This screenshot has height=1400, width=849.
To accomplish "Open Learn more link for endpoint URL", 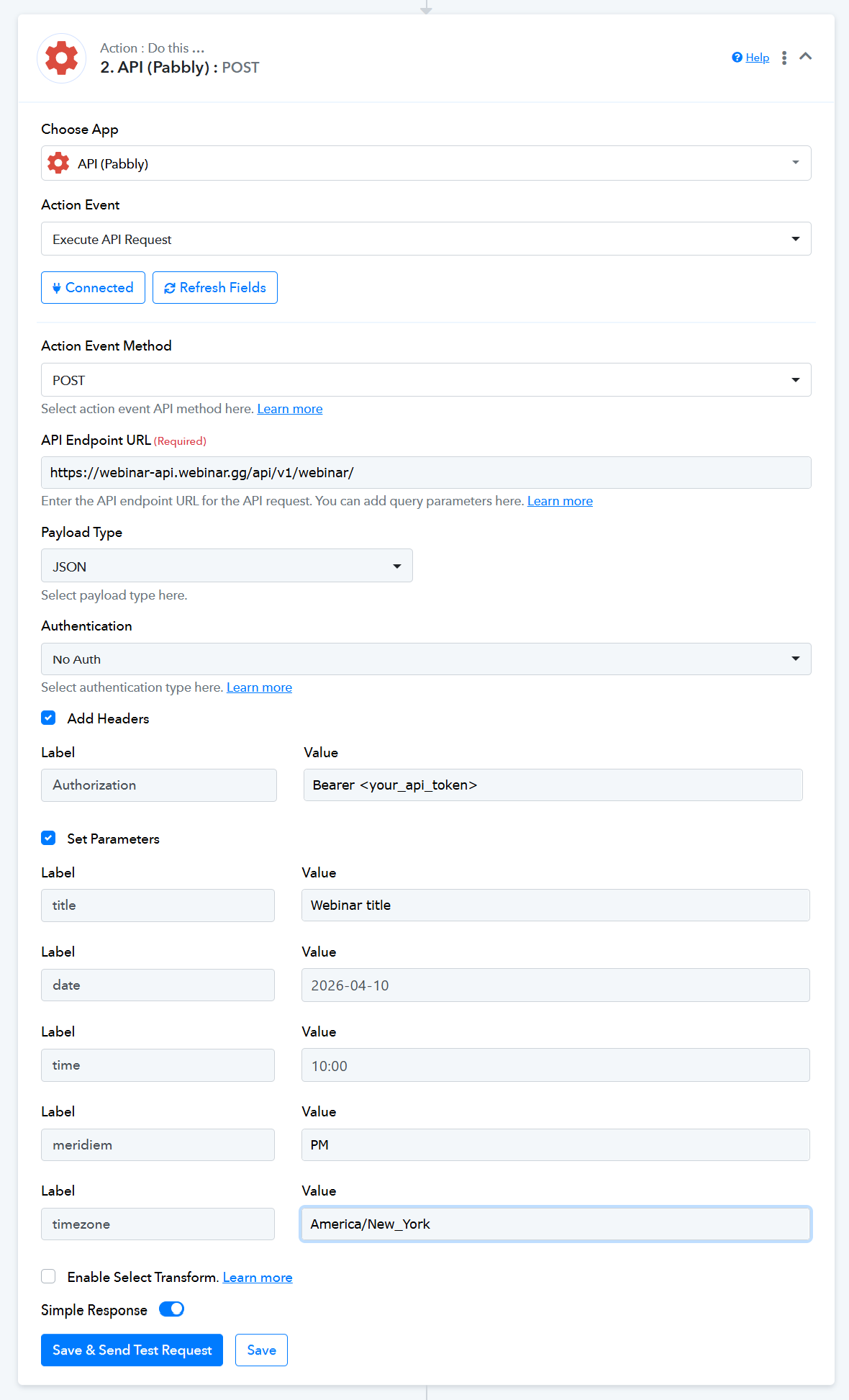I will (560, 501).
